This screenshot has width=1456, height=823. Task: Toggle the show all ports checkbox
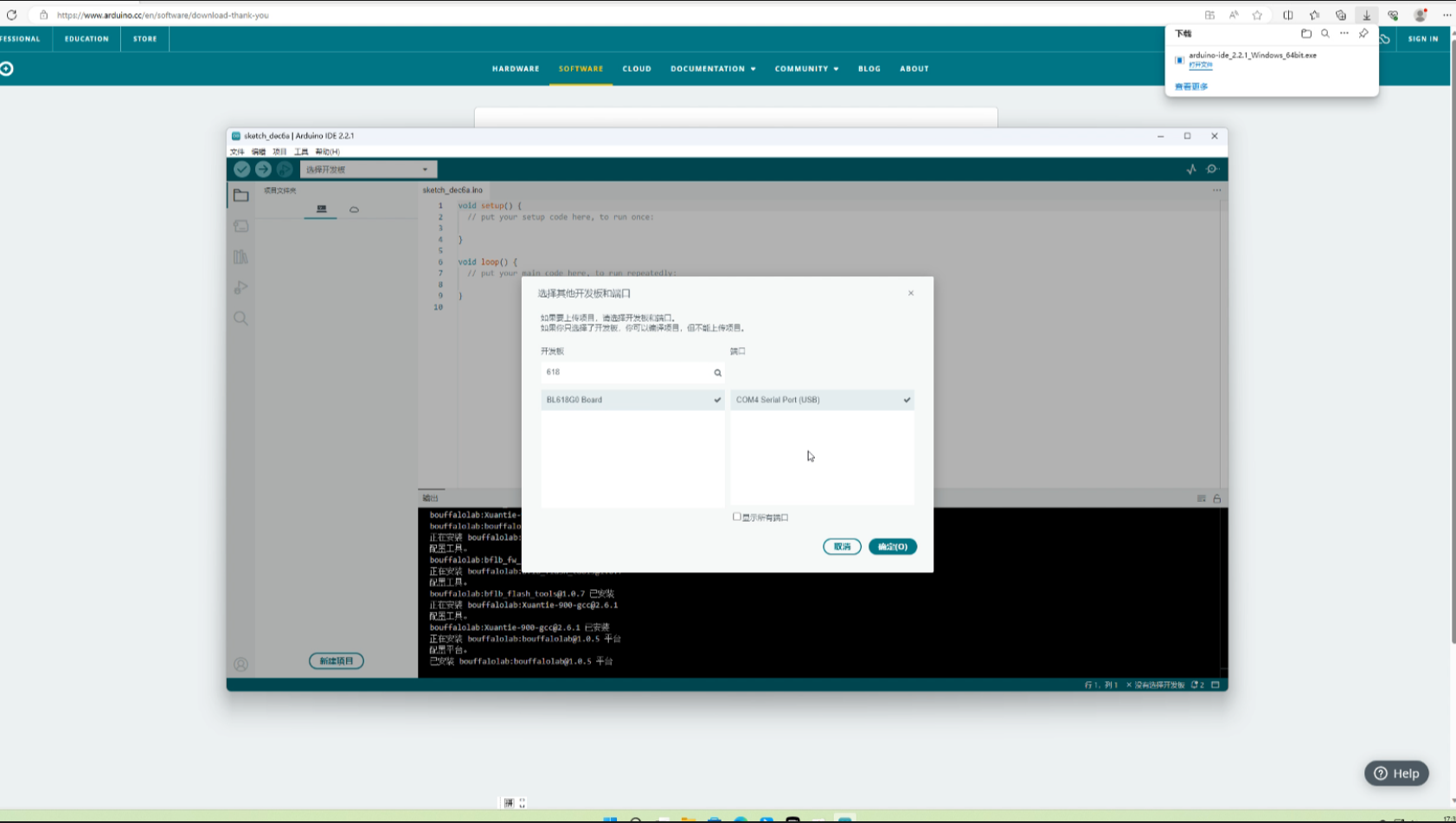(x=737, y=517)
